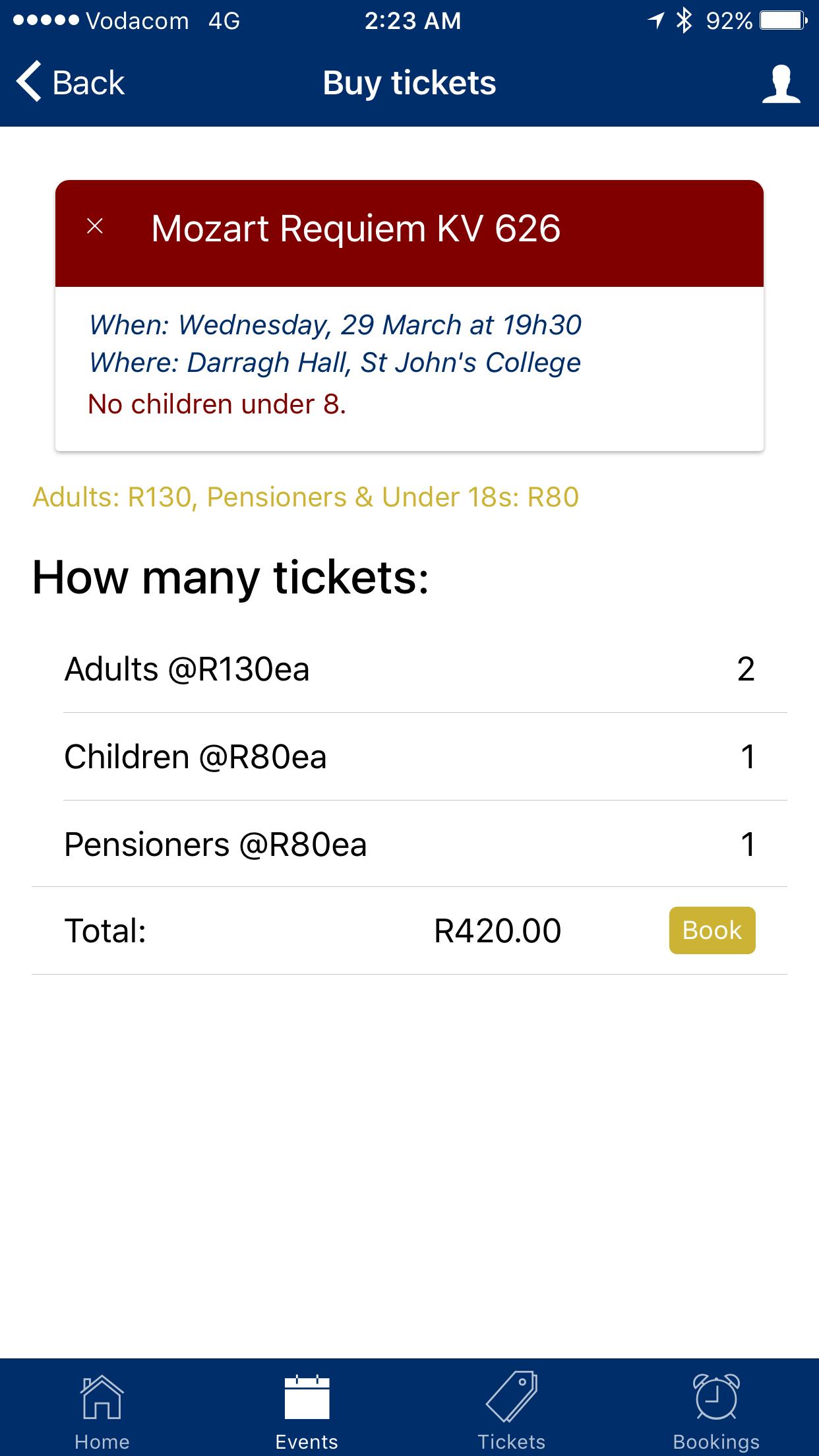Change the Children ticket quantity
The image size is (819, 1456).
point(747,756)
